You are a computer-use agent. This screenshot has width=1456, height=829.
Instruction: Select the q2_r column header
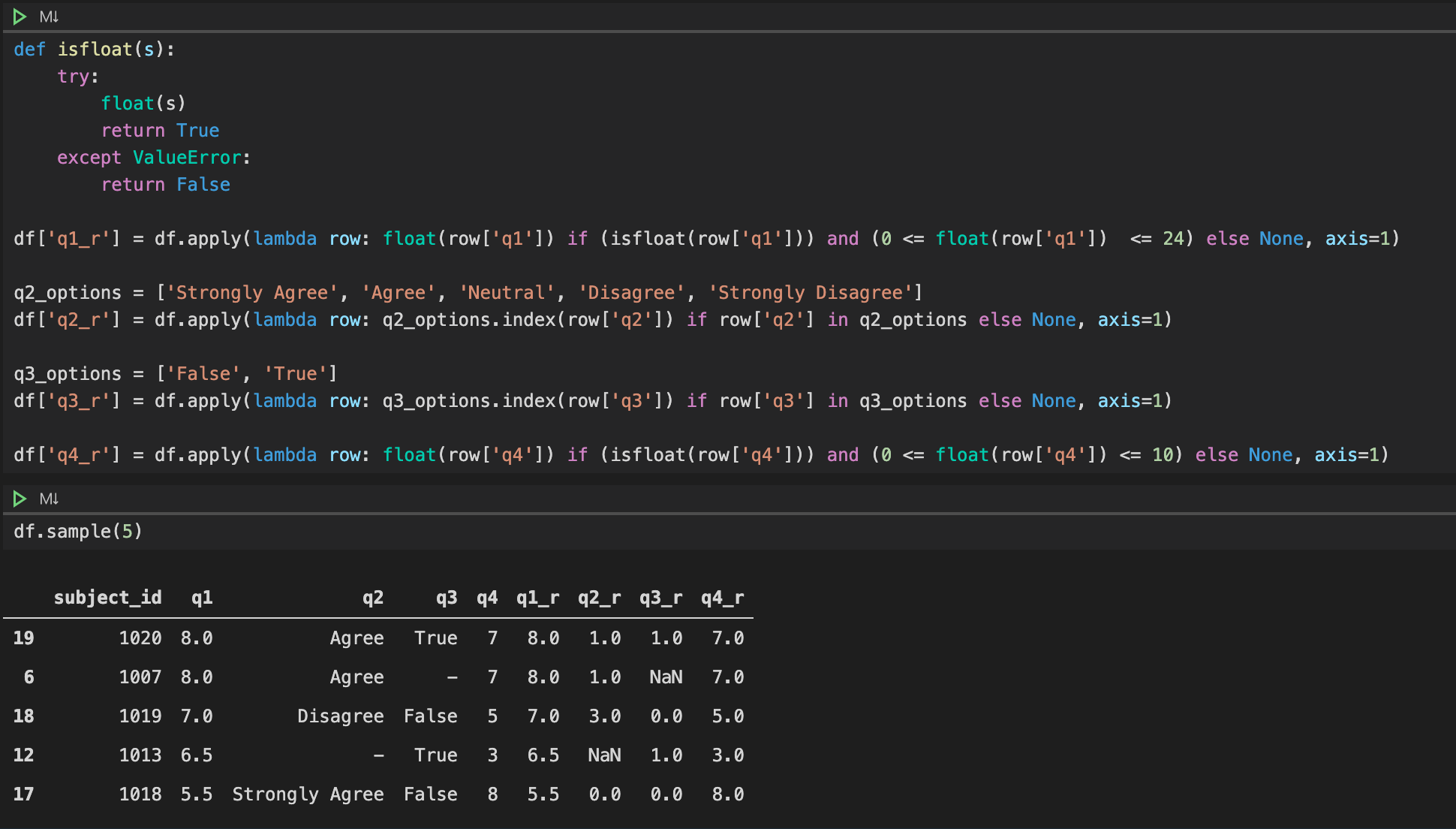pyautogui.click(x=598, y=597)
